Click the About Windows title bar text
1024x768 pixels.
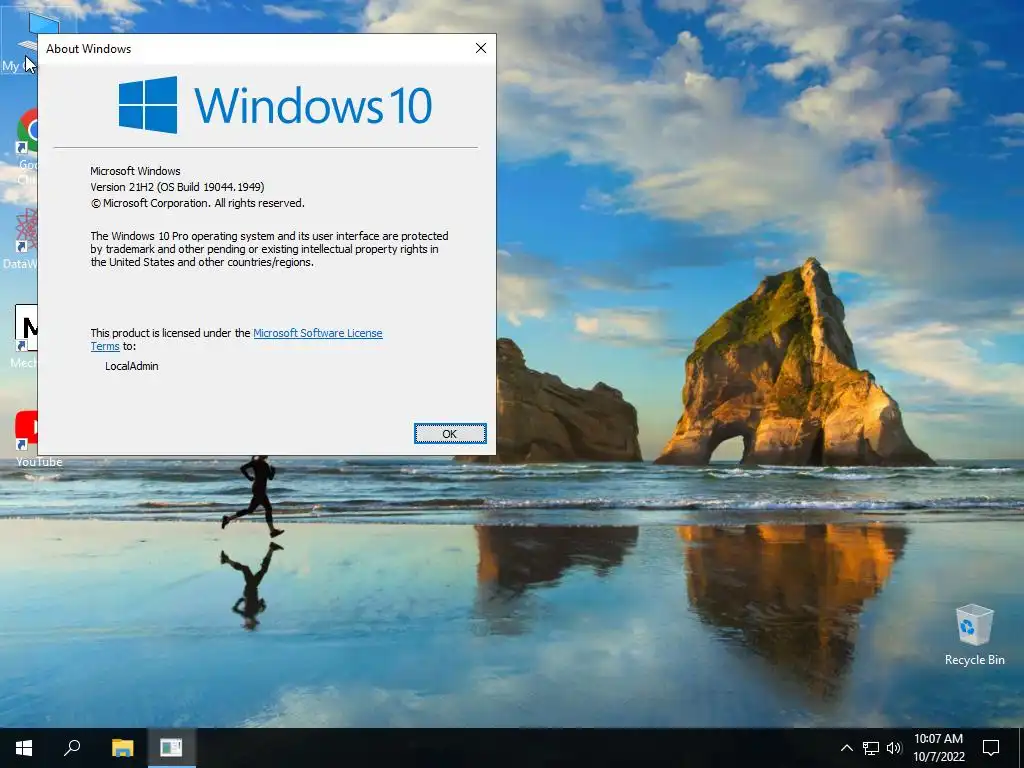pyautogui.click(x=89, y=49)
